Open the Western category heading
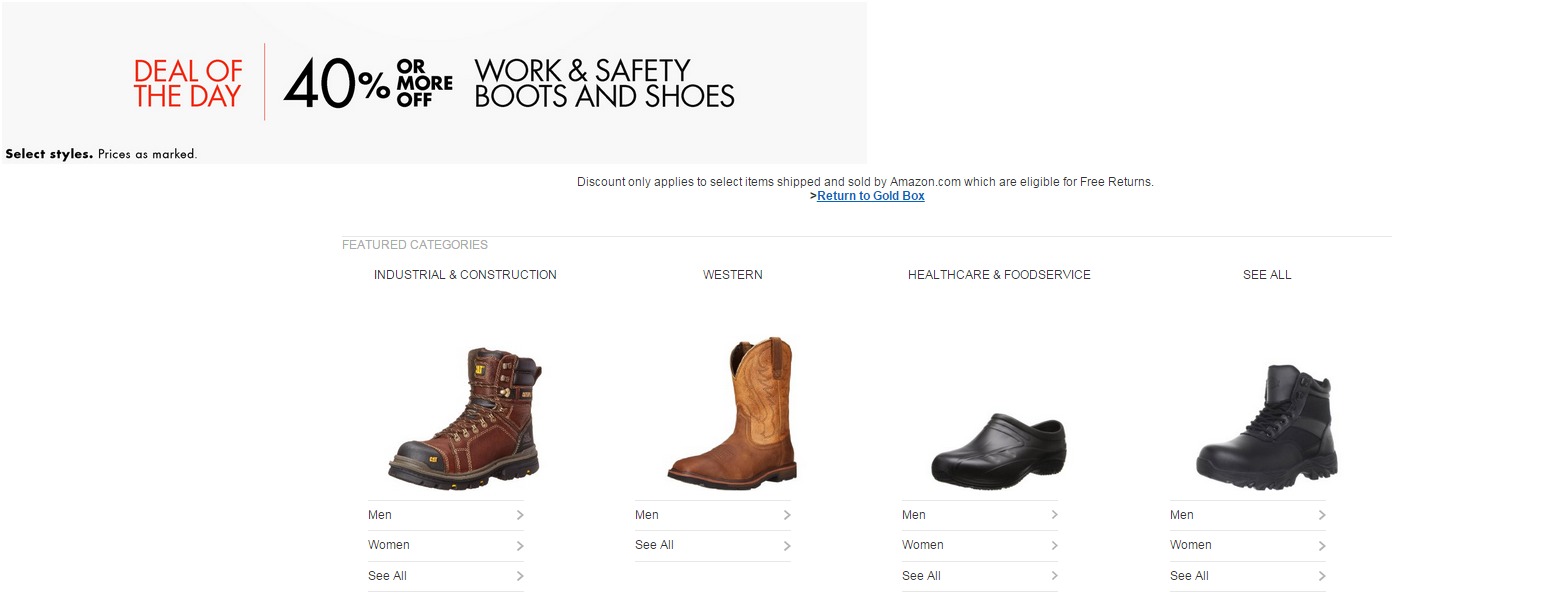The height and width of the screenshot is (603, 1562). (x=732, y=275)
